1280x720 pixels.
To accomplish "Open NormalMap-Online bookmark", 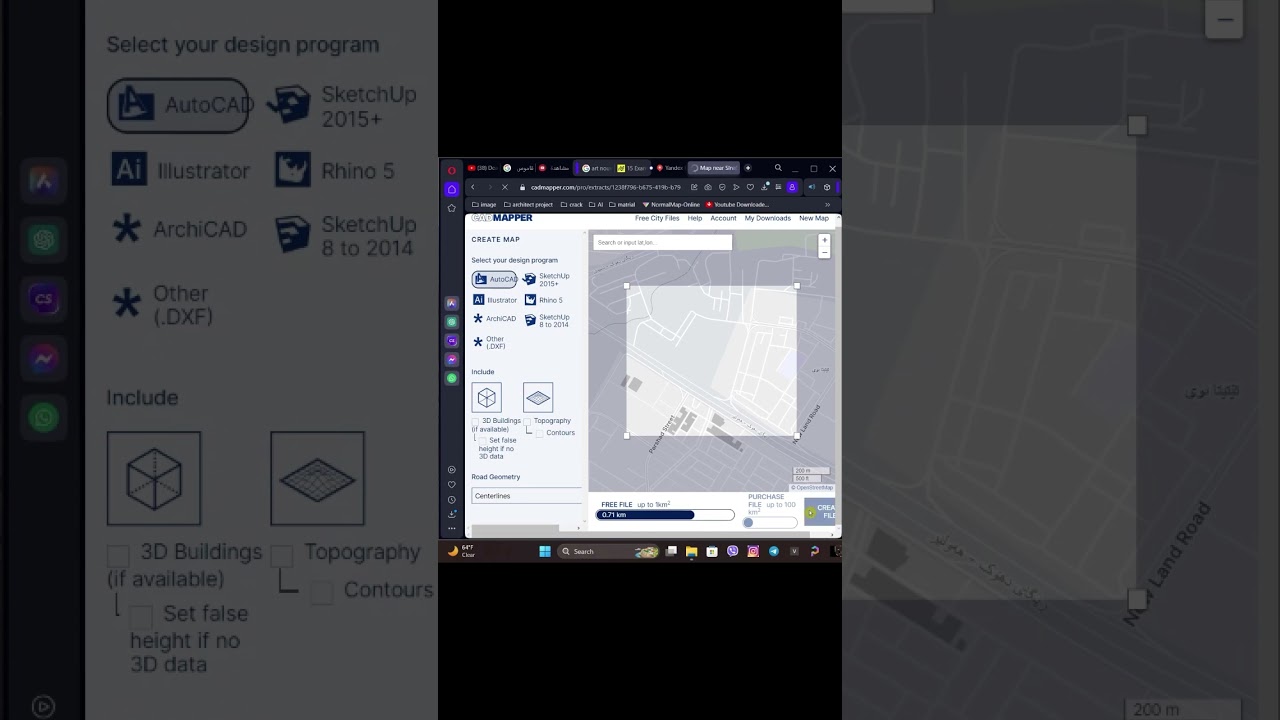I will [671, 204].
